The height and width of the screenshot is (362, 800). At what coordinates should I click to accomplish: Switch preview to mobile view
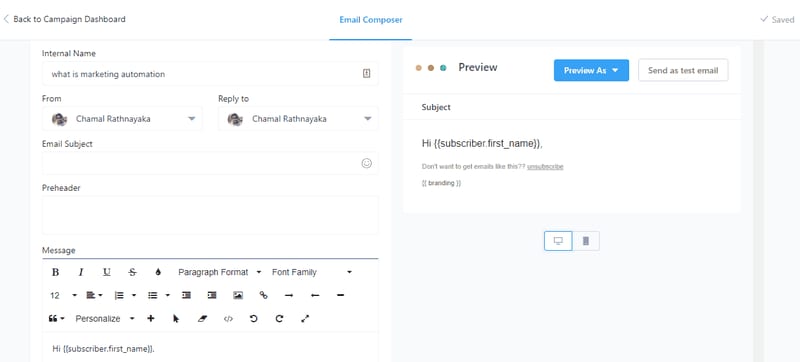pos(586,241)
